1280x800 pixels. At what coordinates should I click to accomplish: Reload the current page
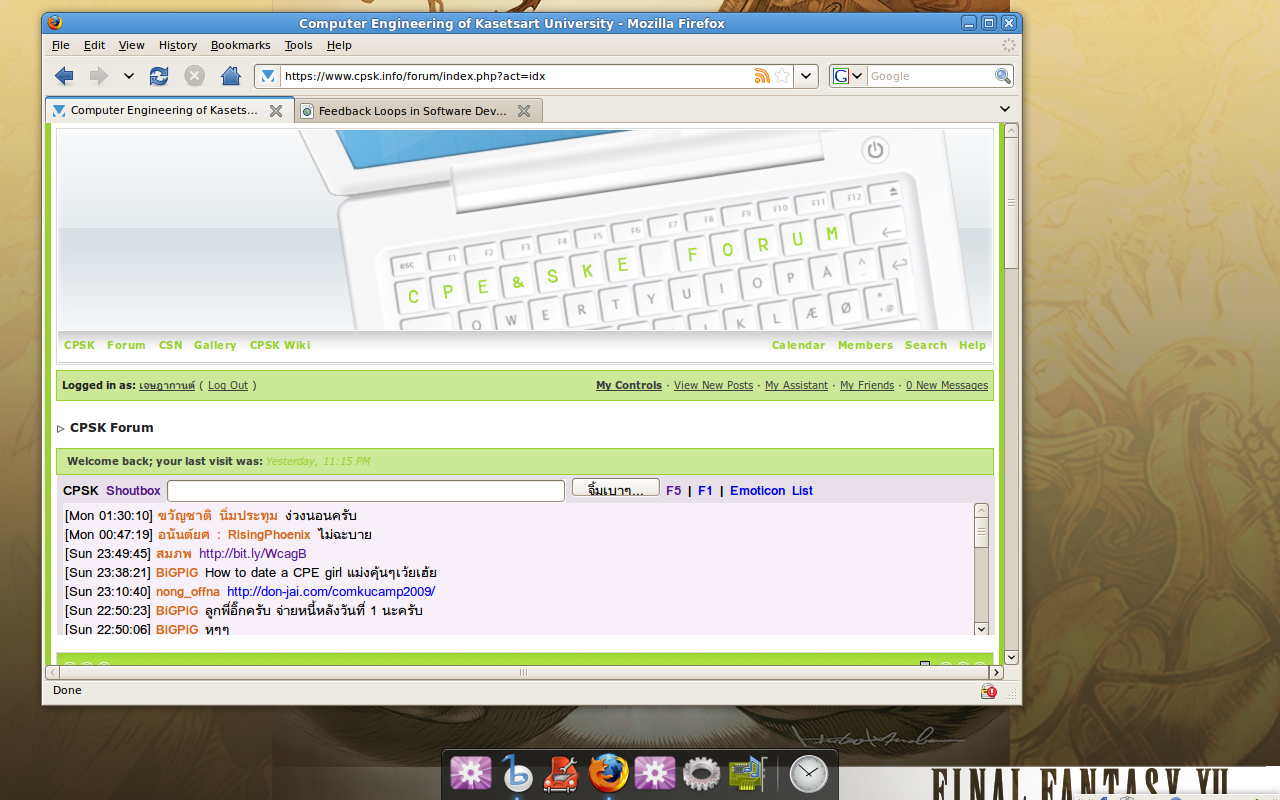coord(159,76)
